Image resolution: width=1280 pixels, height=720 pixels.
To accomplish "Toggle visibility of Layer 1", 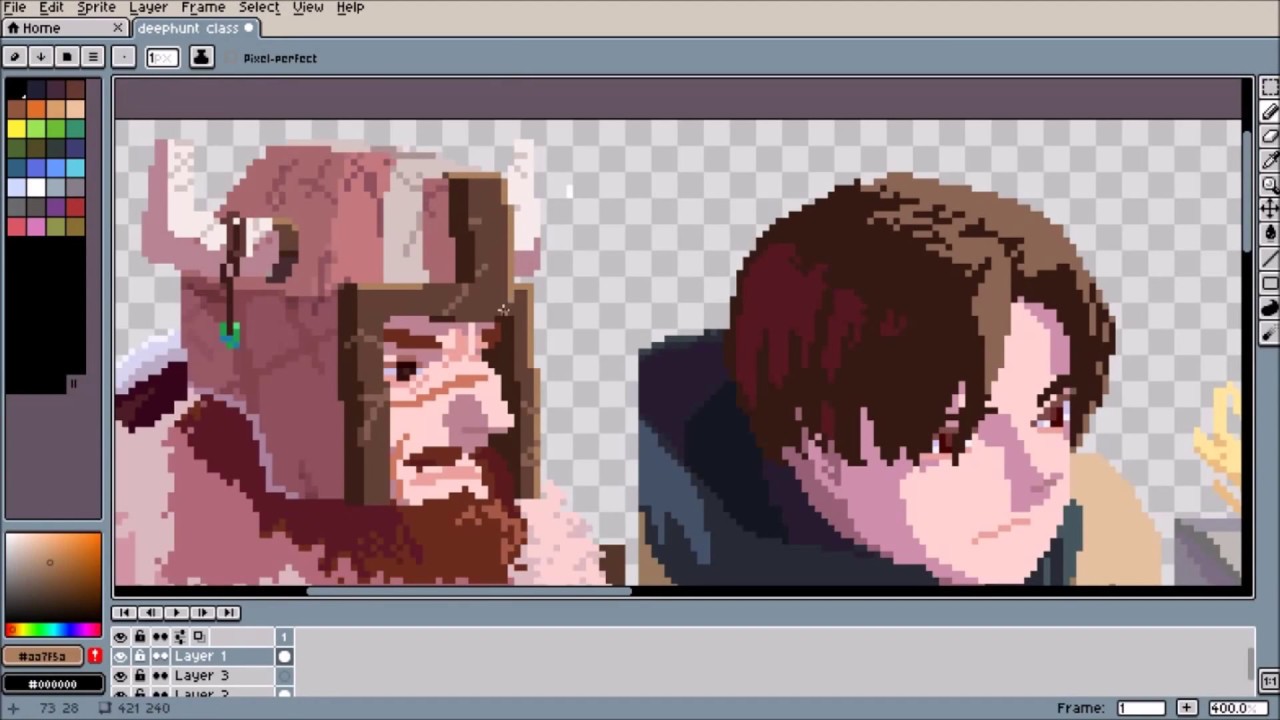I will (x=120, y=656).
